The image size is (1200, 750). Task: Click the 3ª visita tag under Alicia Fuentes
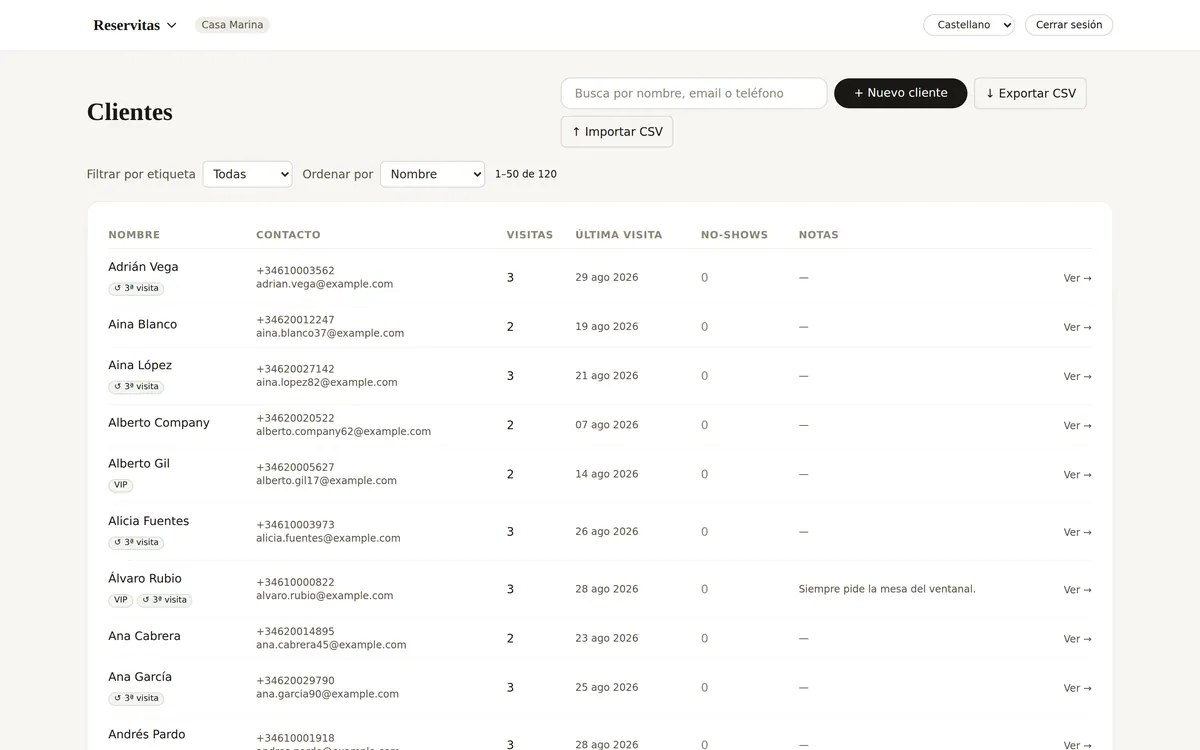(x=136, y=542)
